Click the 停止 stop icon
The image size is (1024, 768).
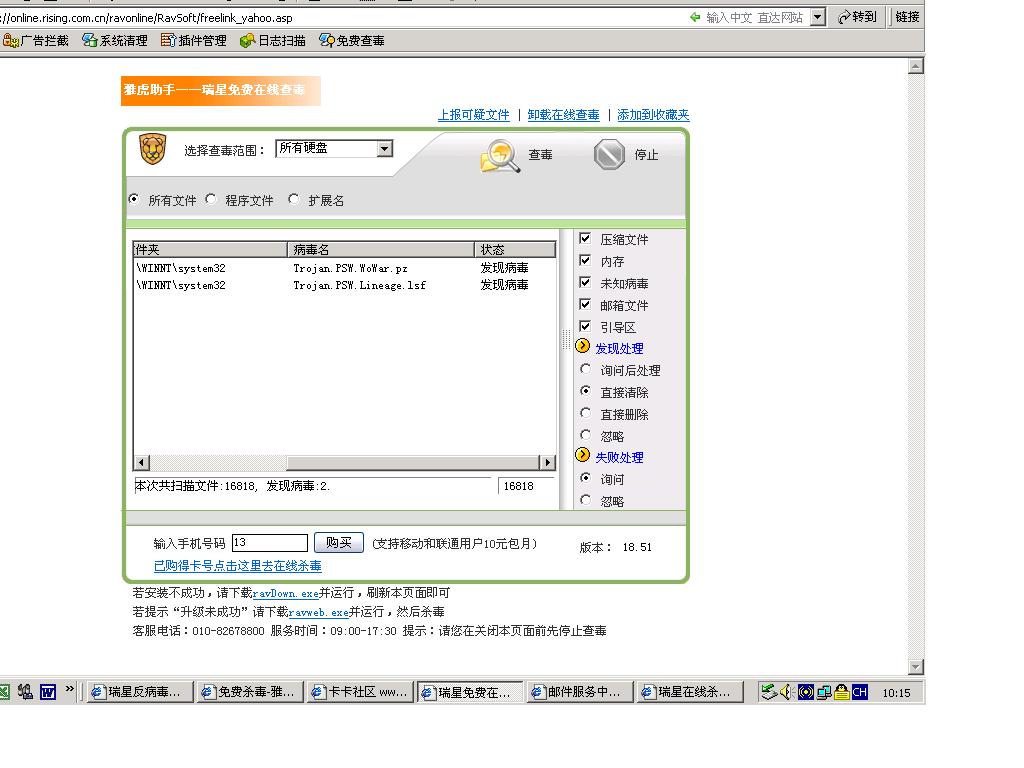[x=609, y=155]
